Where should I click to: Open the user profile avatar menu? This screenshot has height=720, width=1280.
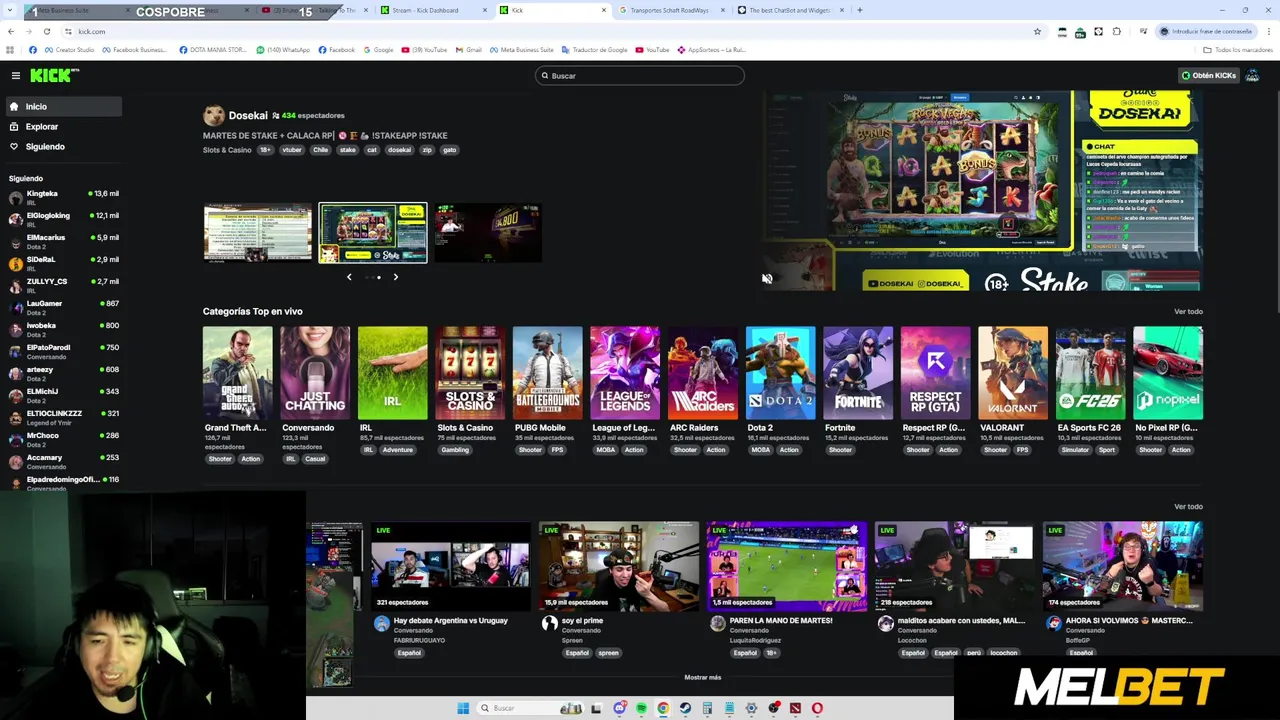pos(1252,75)
